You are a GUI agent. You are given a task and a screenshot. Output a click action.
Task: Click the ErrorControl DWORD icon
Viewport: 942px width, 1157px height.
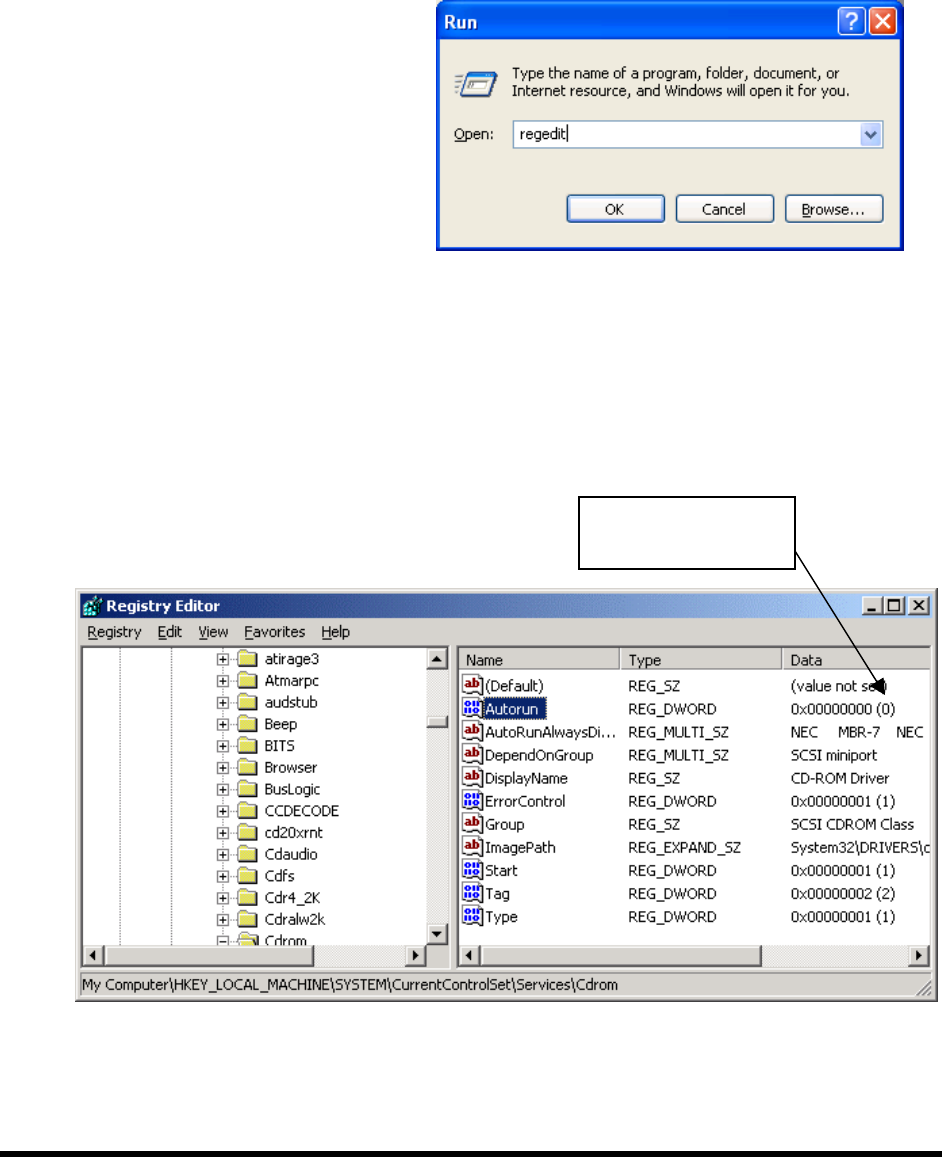(472, 800)
